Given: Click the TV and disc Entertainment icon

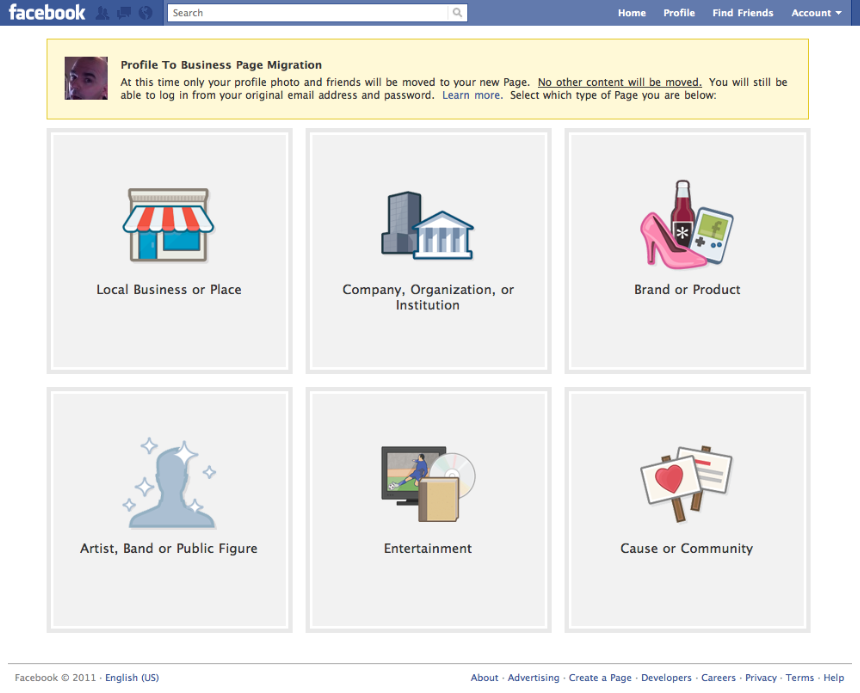Looking at the screenshot, I should (428, 483).
